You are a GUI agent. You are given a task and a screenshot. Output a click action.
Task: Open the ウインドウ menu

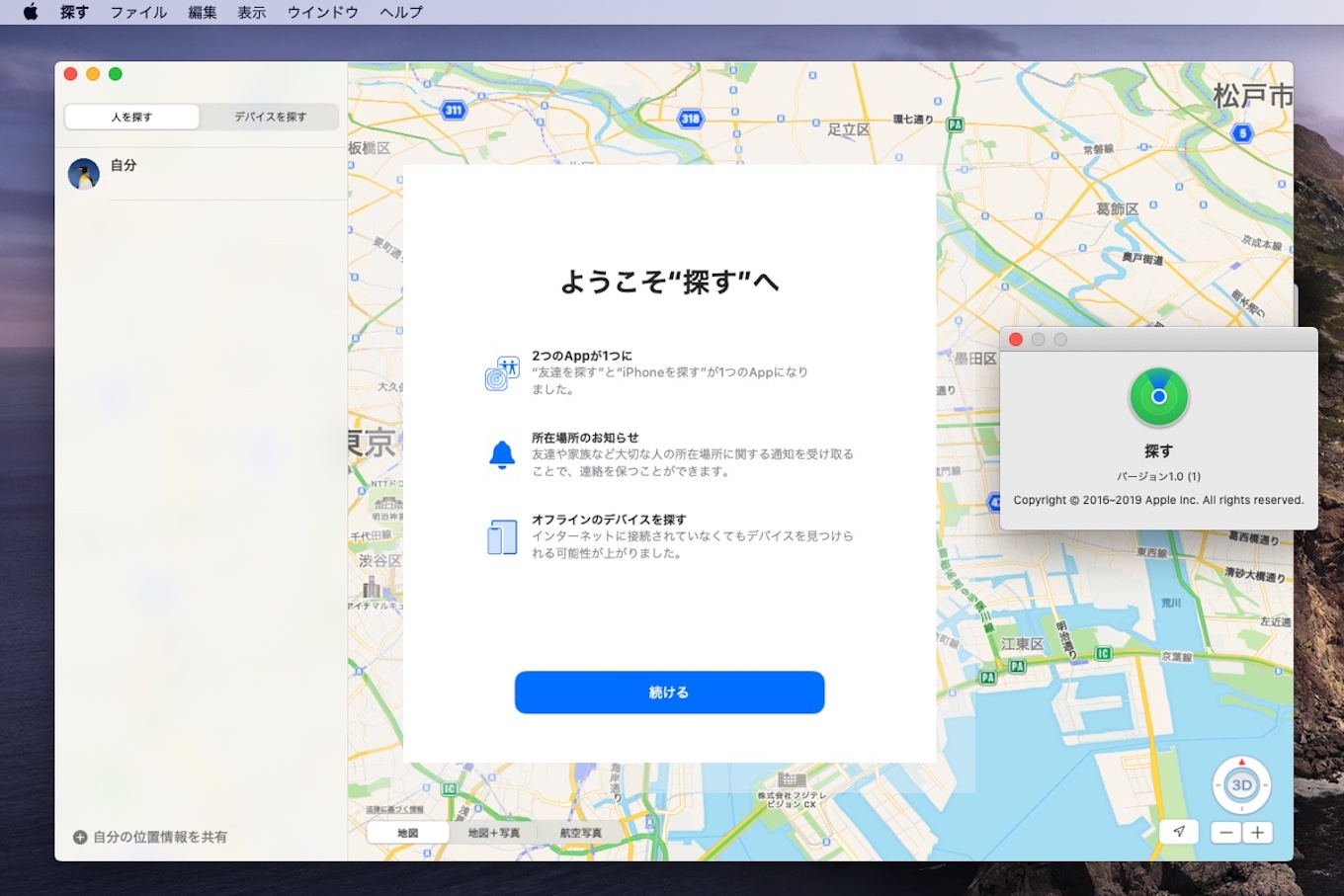[x=322, y=12]
